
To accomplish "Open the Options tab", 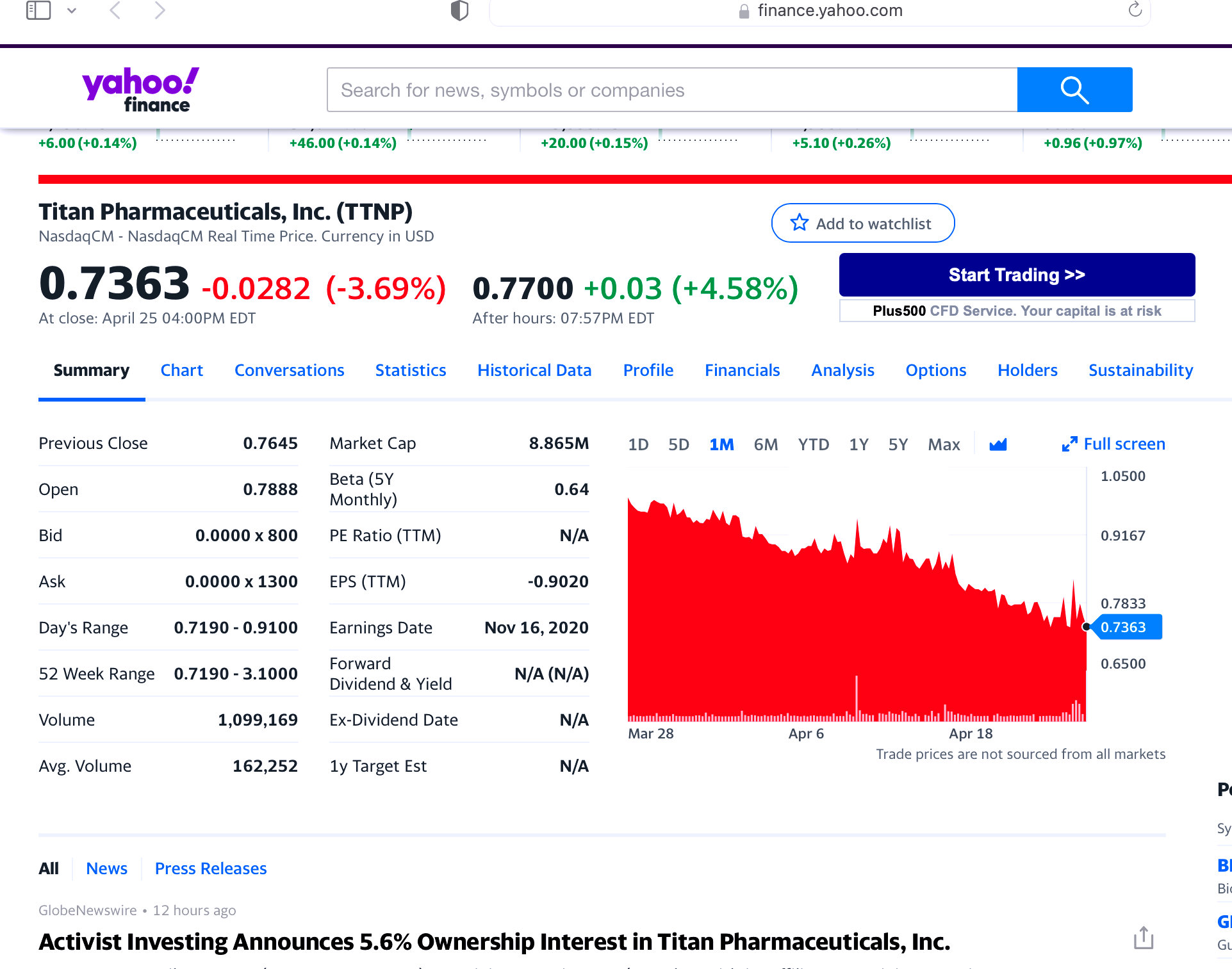I will (x=935, y=371).
